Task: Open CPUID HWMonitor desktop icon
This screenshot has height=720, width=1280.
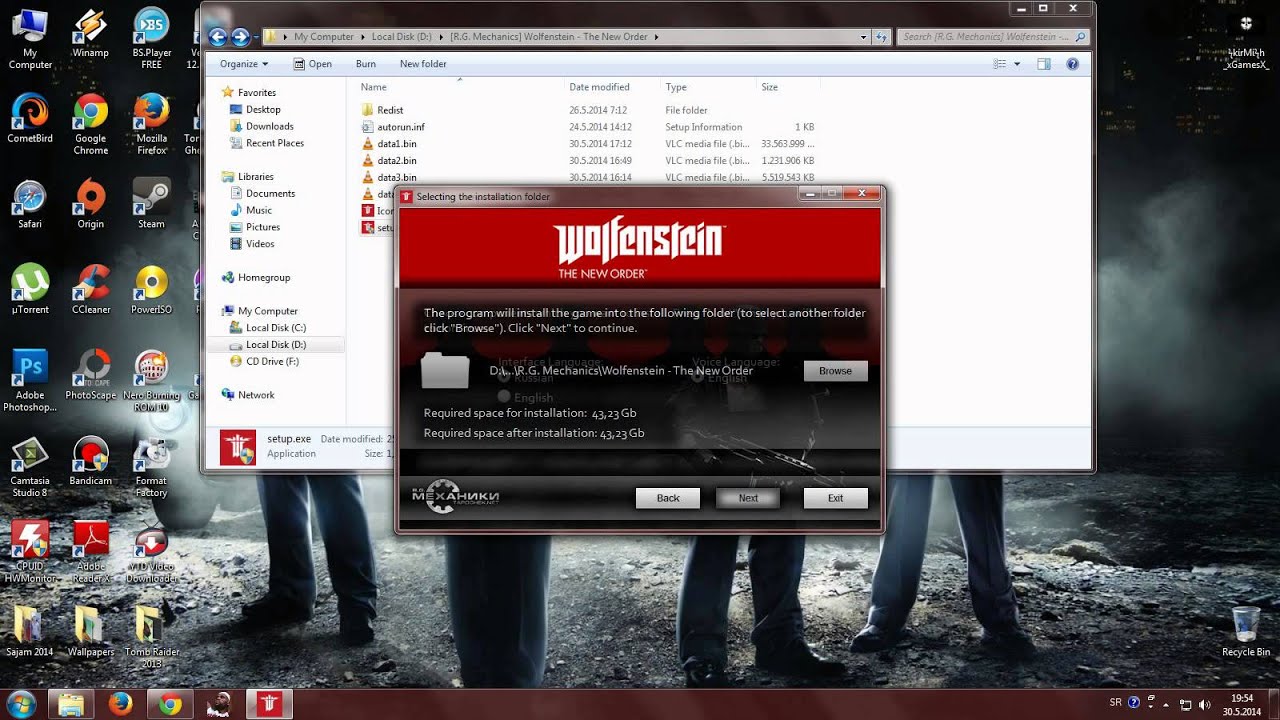Action: (30, 552)
